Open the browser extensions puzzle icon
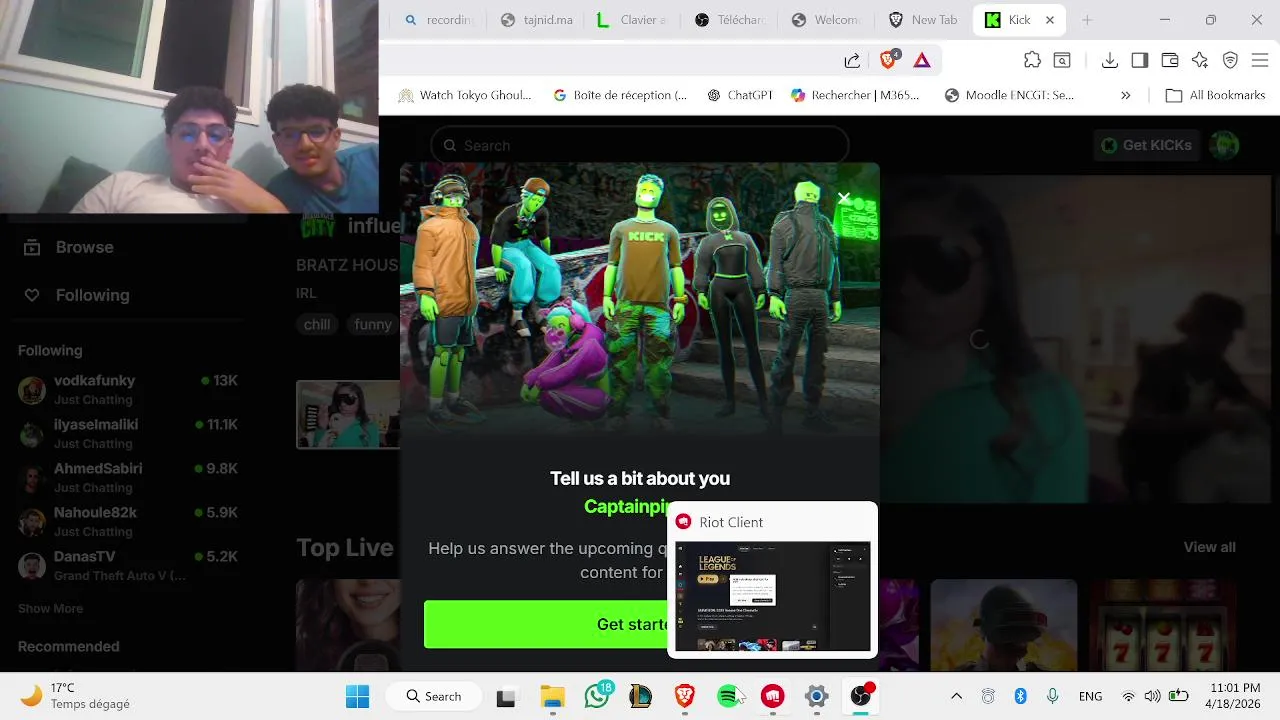This screenshot has width=1280, height=720. click(x=1032, y=60)
